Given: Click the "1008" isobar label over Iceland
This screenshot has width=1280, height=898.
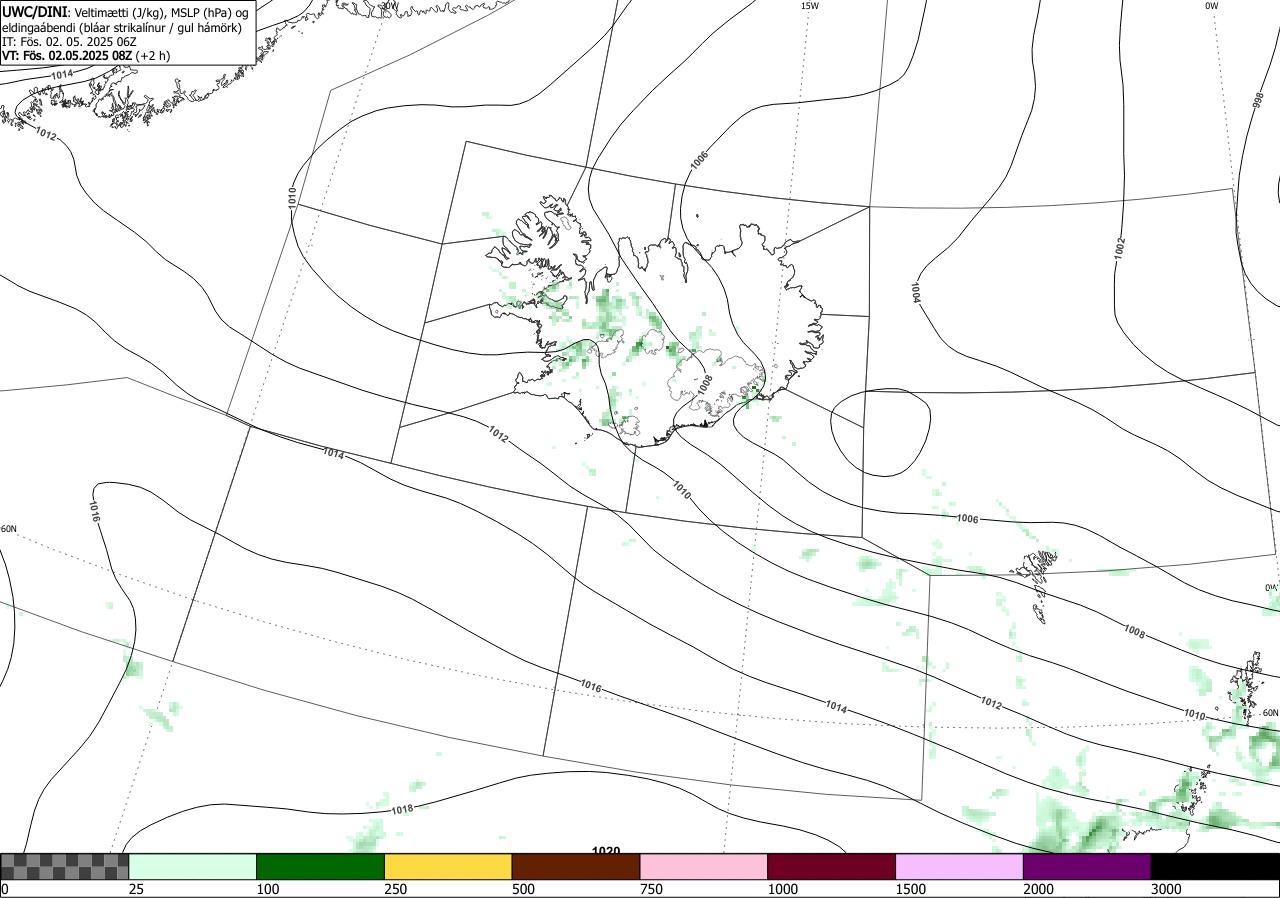Looking at the screenshot, I should 705,383.
